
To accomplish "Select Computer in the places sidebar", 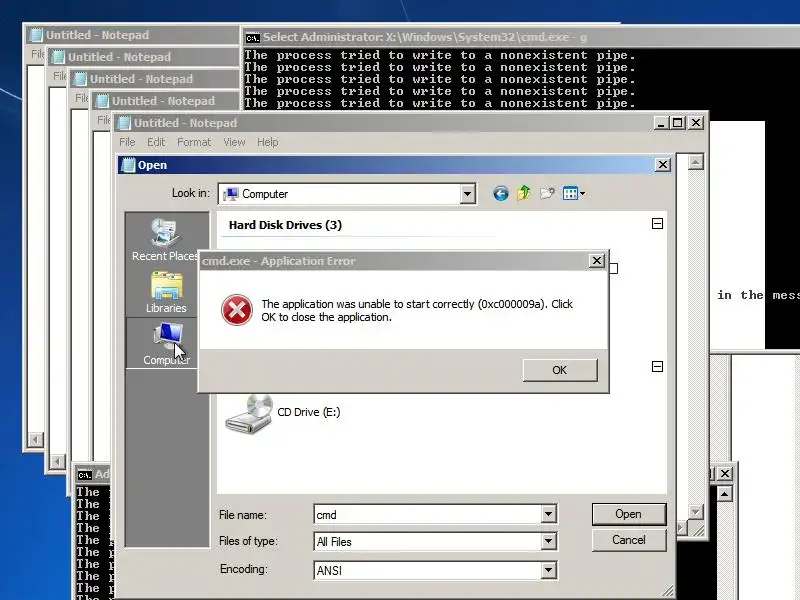I will [167, 343].
